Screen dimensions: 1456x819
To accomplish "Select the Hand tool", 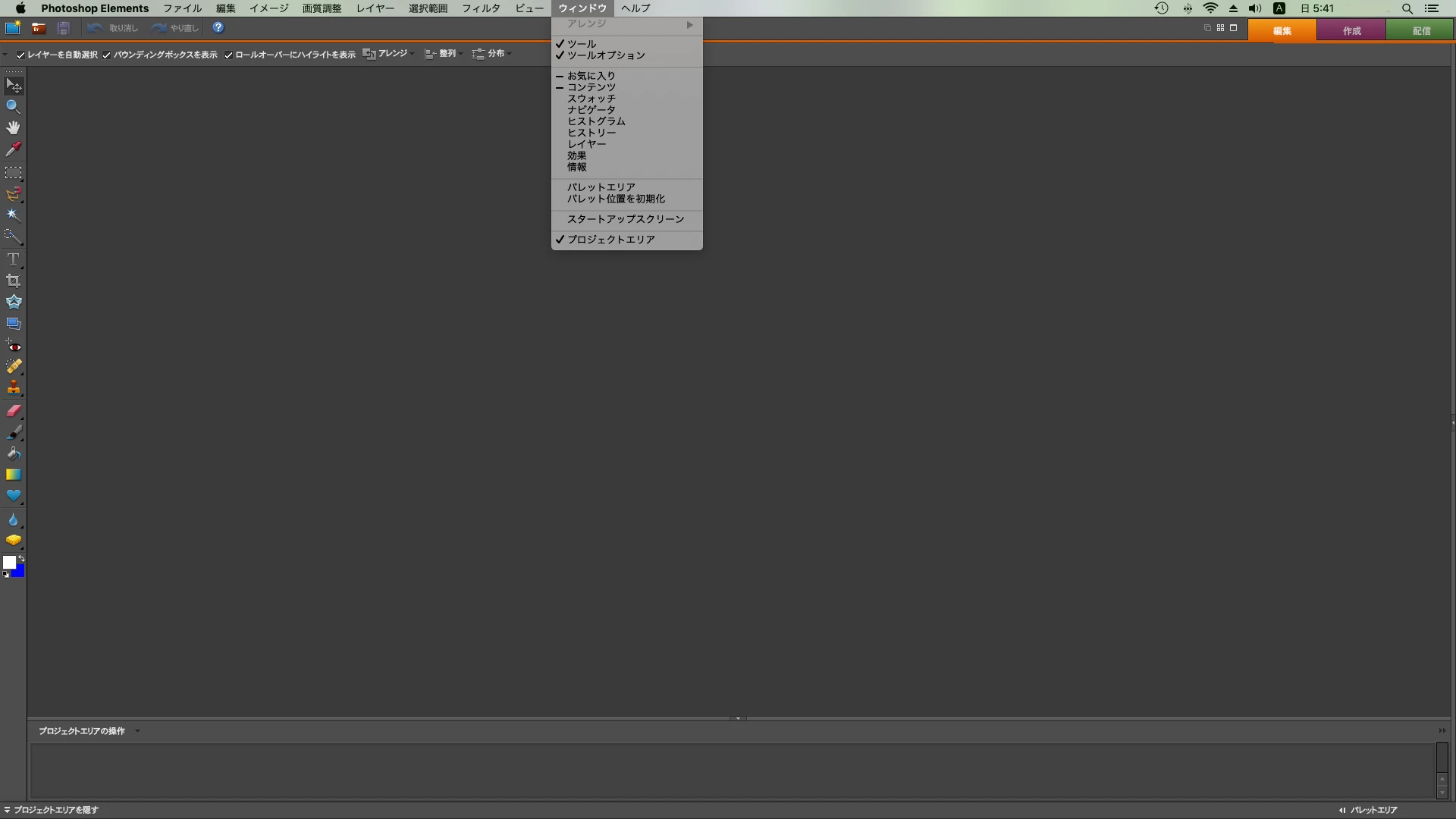I will [13, 127].
